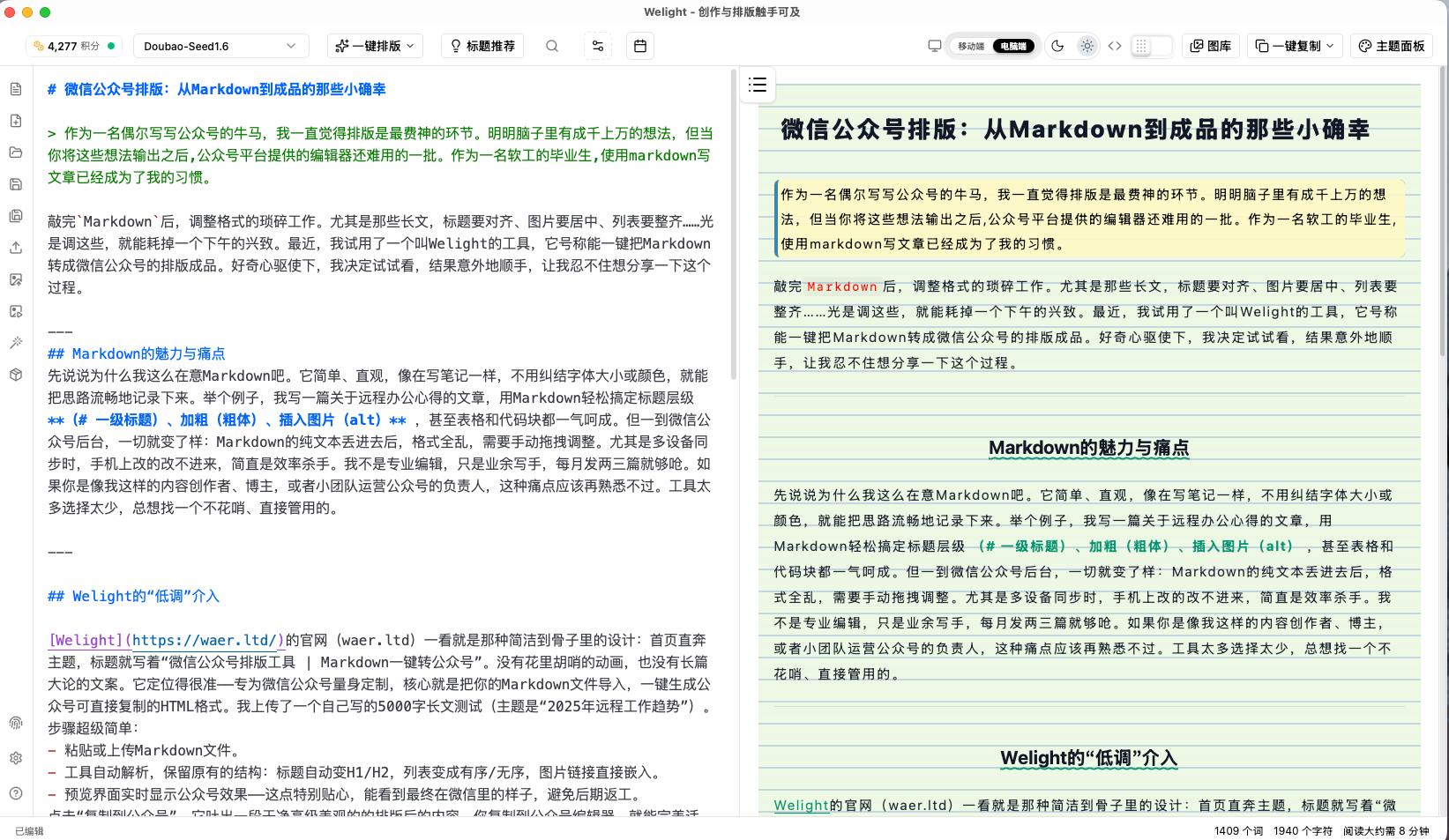Open the table of contents list icon
1449x840 pixels.
coord(758,85)
